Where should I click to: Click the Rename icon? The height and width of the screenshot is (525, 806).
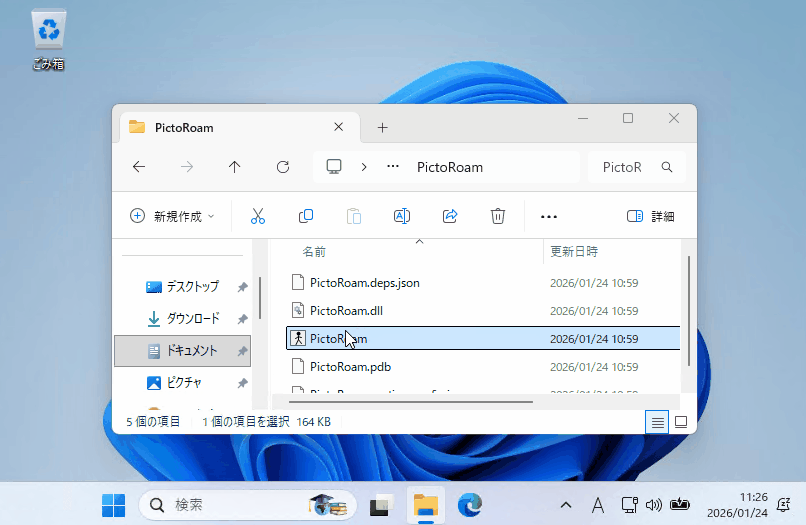[x=402, y=216]
